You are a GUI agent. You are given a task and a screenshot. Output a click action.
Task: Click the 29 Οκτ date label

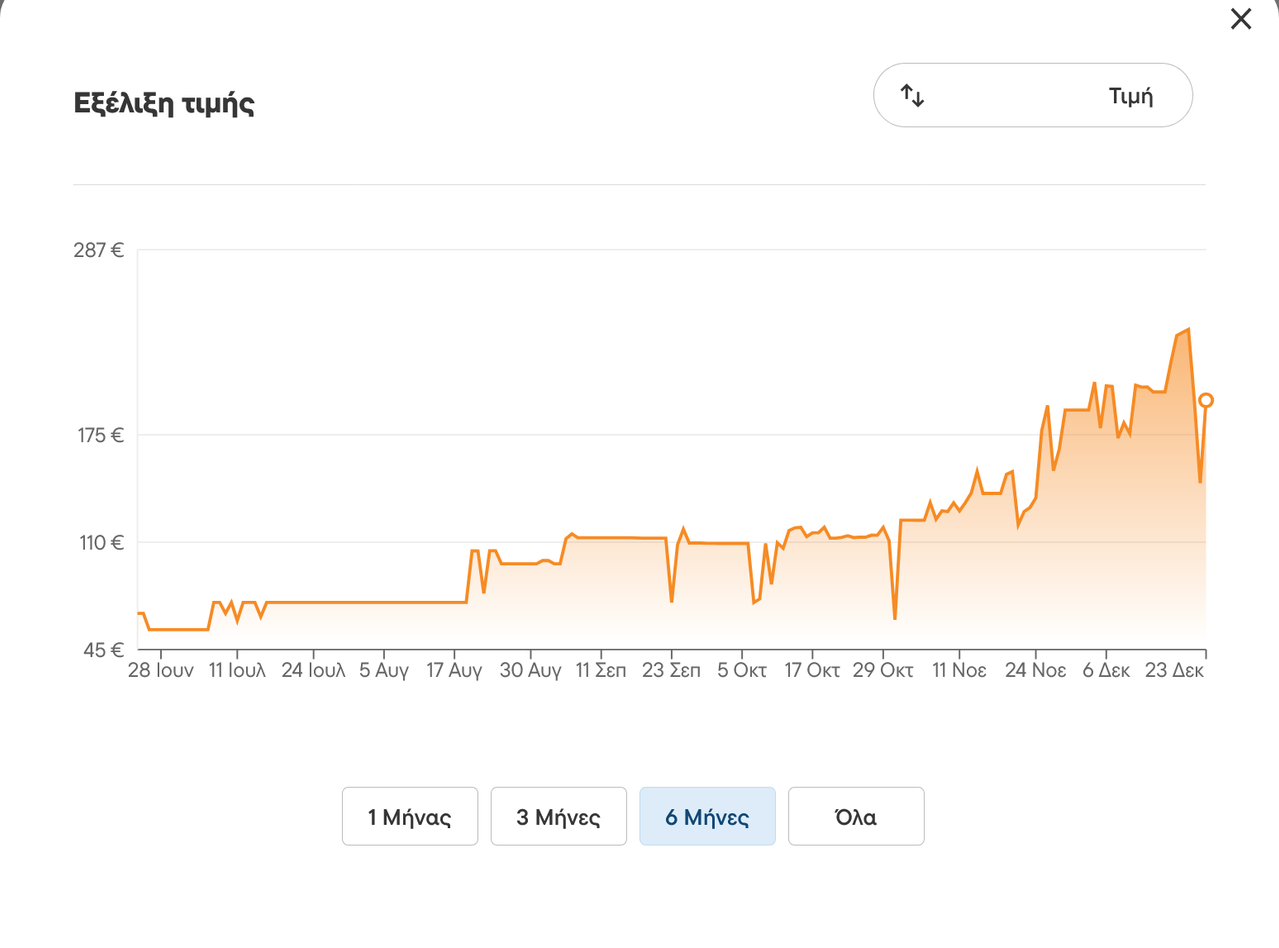(883, 671)
